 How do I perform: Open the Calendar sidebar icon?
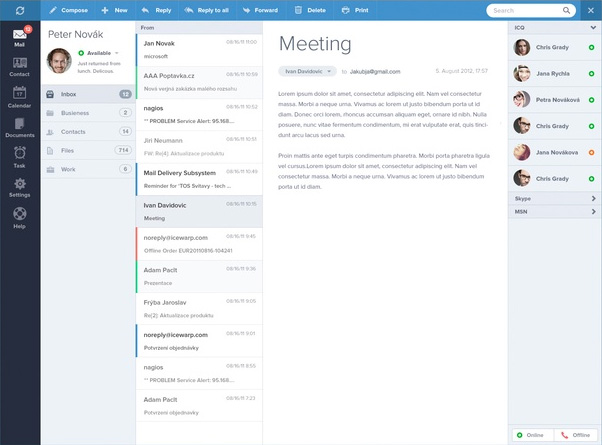(x=19, y=97)
